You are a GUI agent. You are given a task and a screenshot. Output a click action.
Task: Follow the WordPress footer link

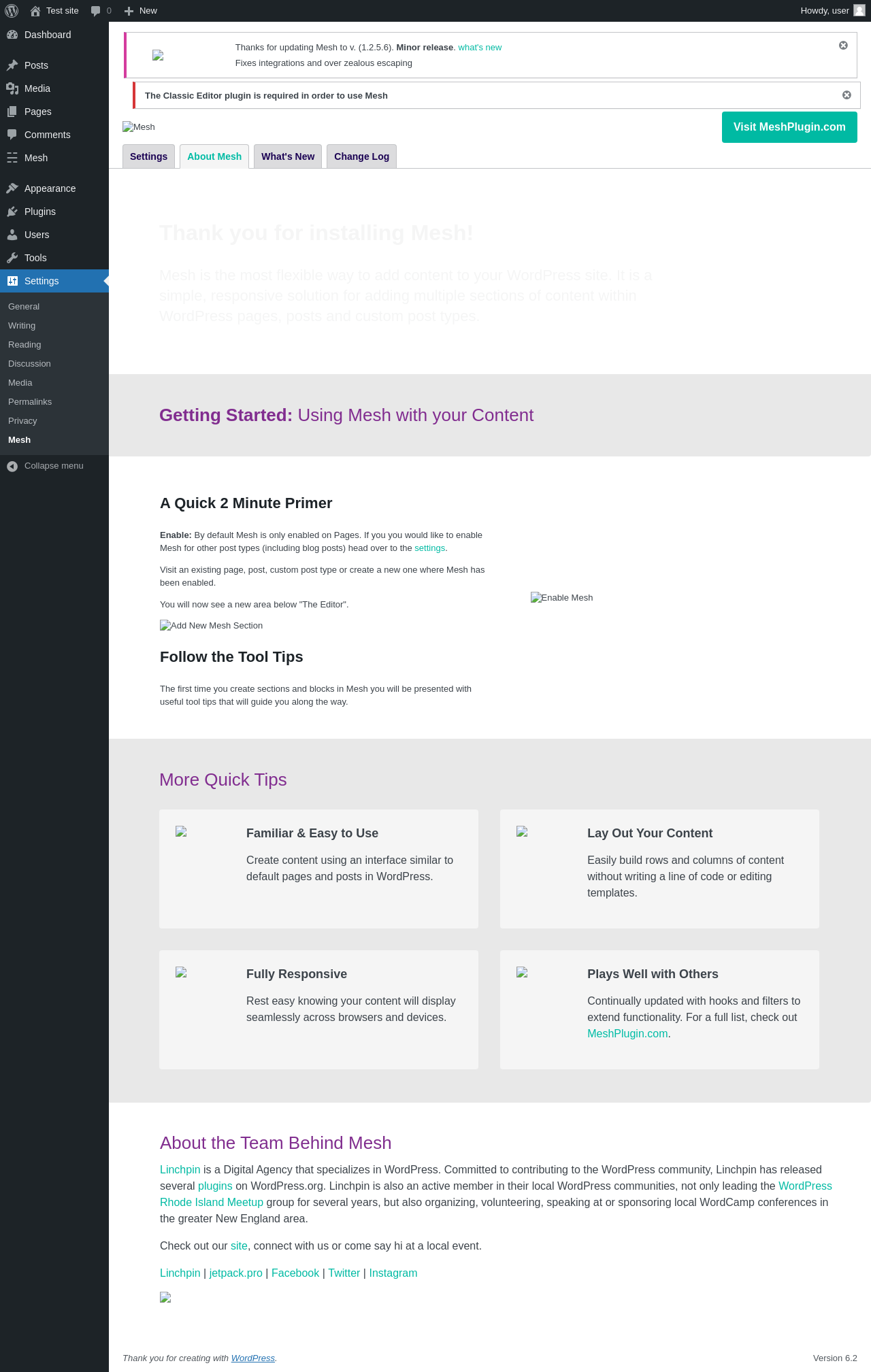click(252, 1358)
